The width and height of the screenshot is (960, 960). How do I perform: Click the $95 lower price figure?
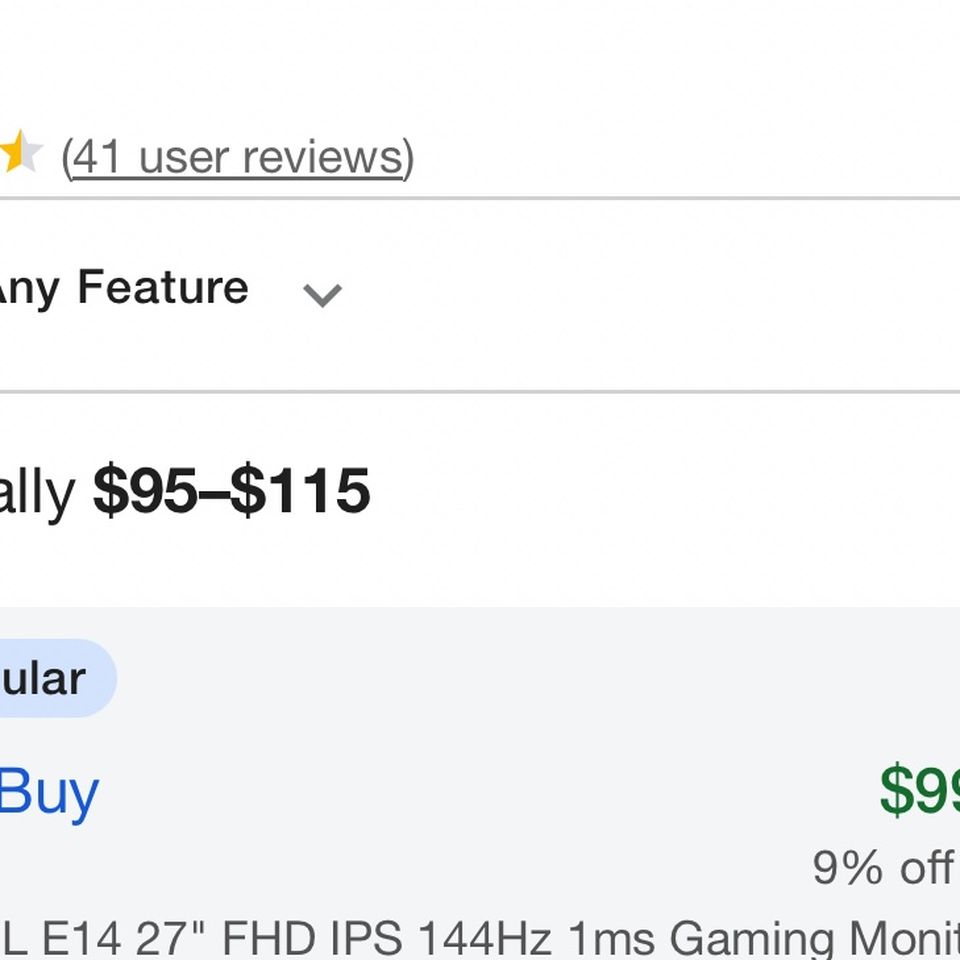[x=144, y=490]
